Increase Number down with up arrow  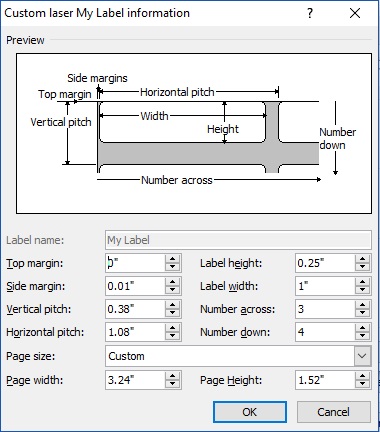point(362,328)
